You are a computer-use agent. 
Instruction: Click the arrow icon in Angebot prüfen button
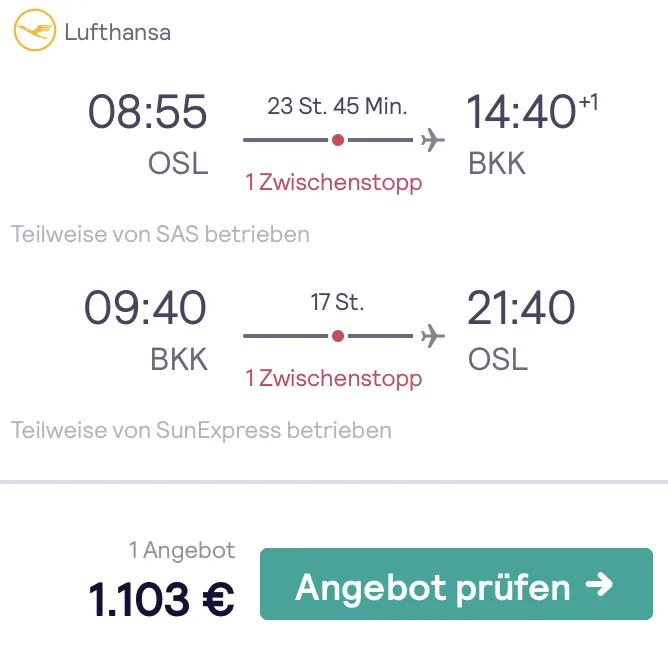tap(599, 585)
